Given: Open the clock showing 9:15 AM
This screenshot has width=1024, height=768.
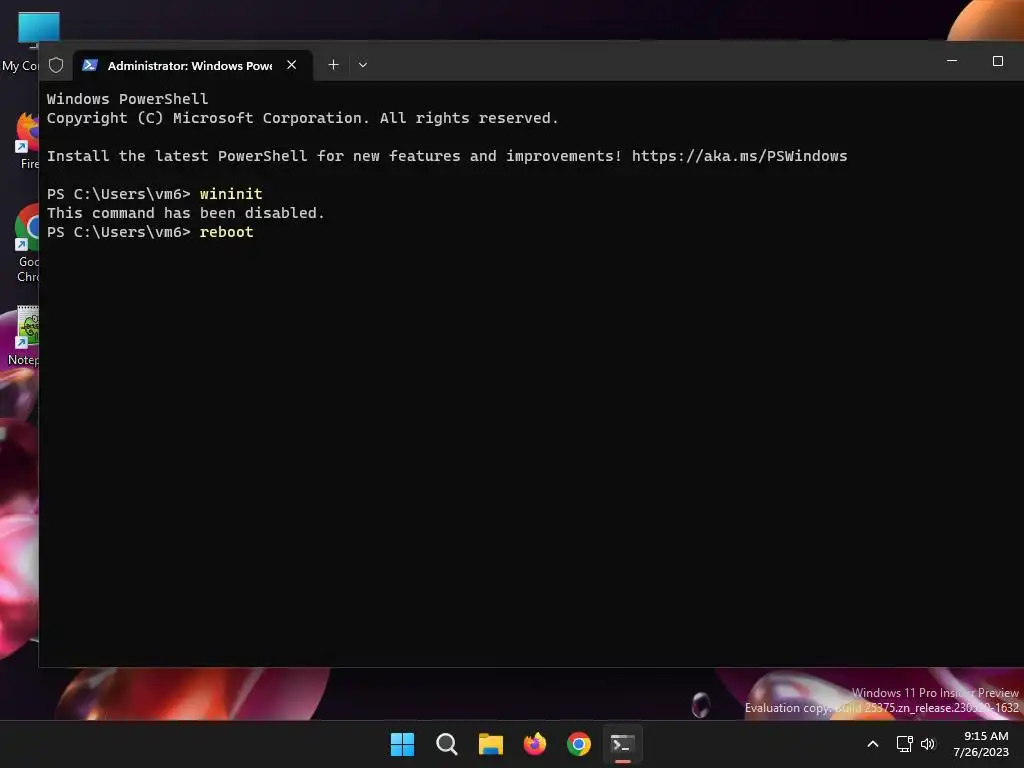Looking at the screenshot, I should [981, 744].
